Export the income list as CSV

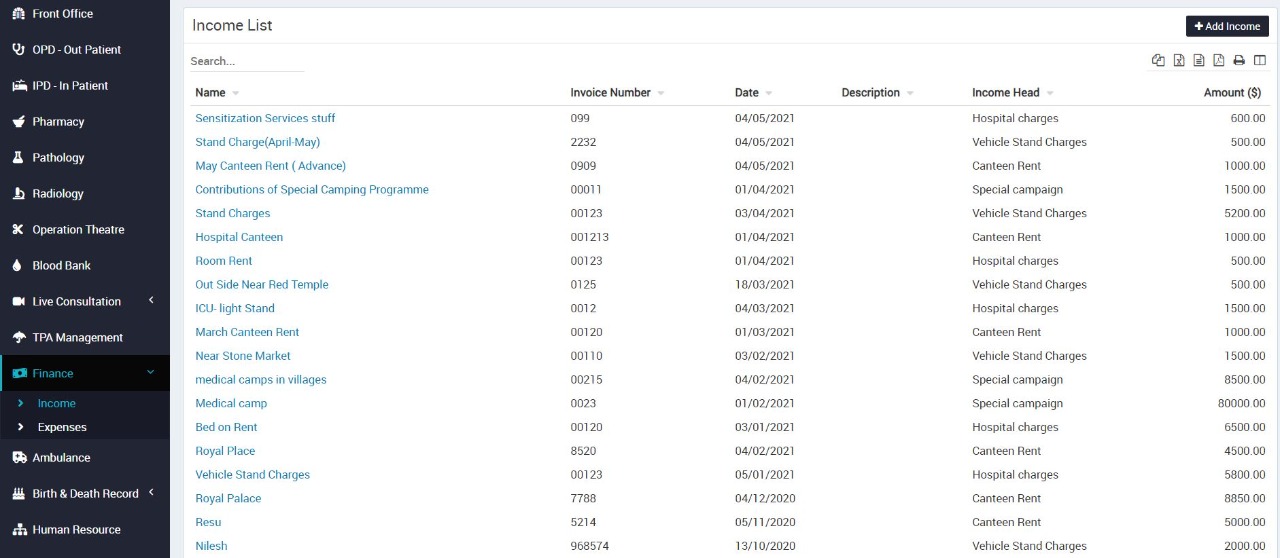click(x=1199, y=60)
